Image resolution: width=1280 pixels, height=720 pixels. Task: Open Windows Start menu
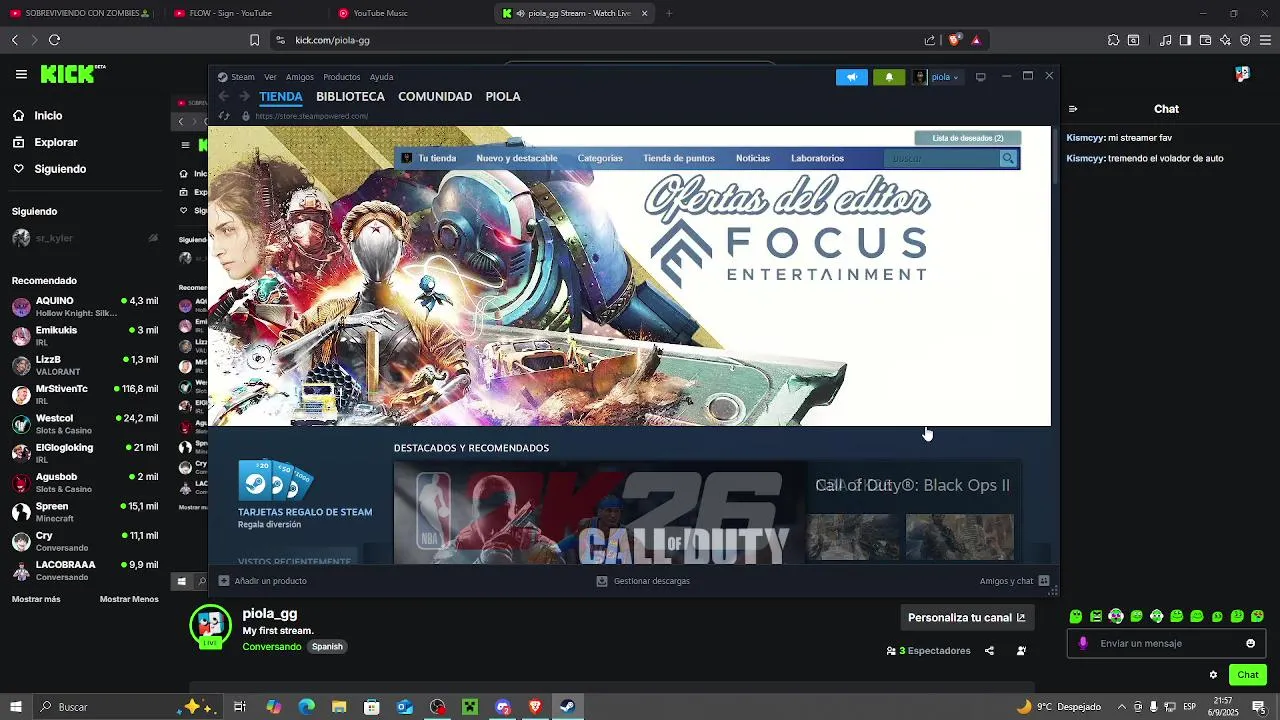(16, 707)
